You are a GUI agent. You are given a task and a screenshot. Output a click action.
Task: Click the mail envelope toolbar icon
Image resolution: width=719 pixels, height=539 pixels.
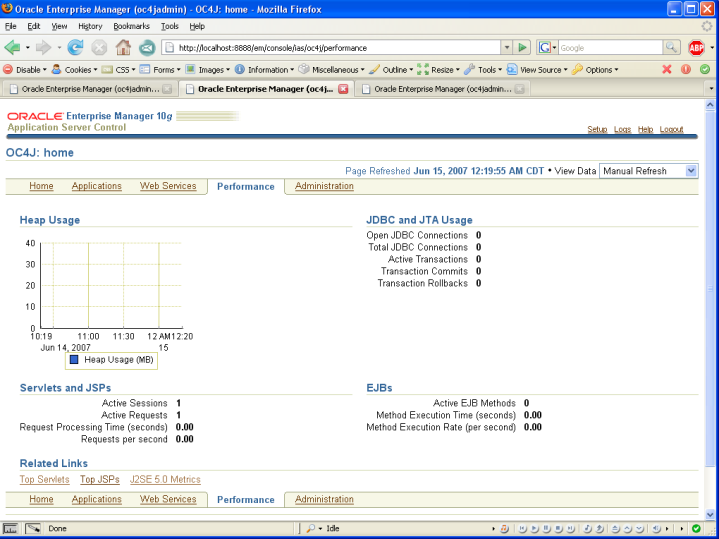click(147, 47)
